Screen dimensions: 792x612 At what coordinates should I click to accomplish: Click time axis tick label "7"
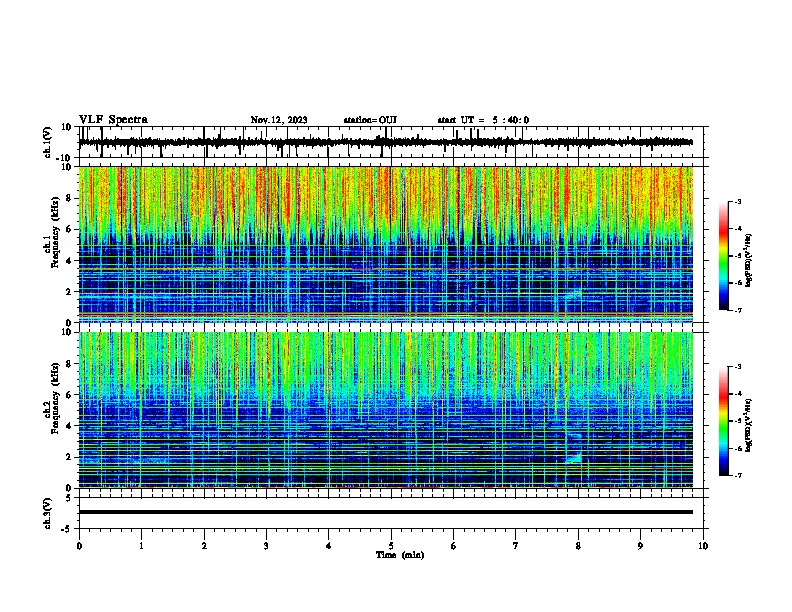point(516,546)
